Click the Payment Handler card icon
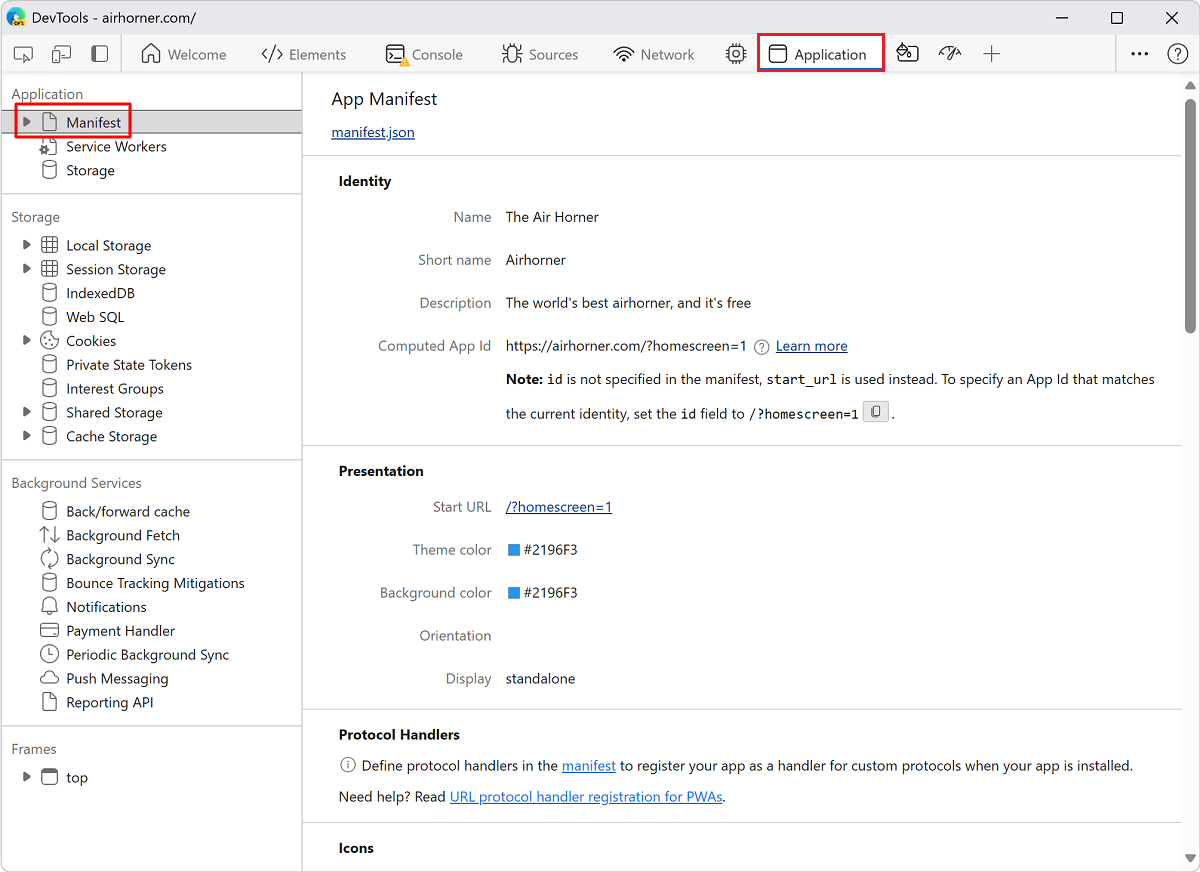This screenshot has height=872, width=1200. click(49, 631)
